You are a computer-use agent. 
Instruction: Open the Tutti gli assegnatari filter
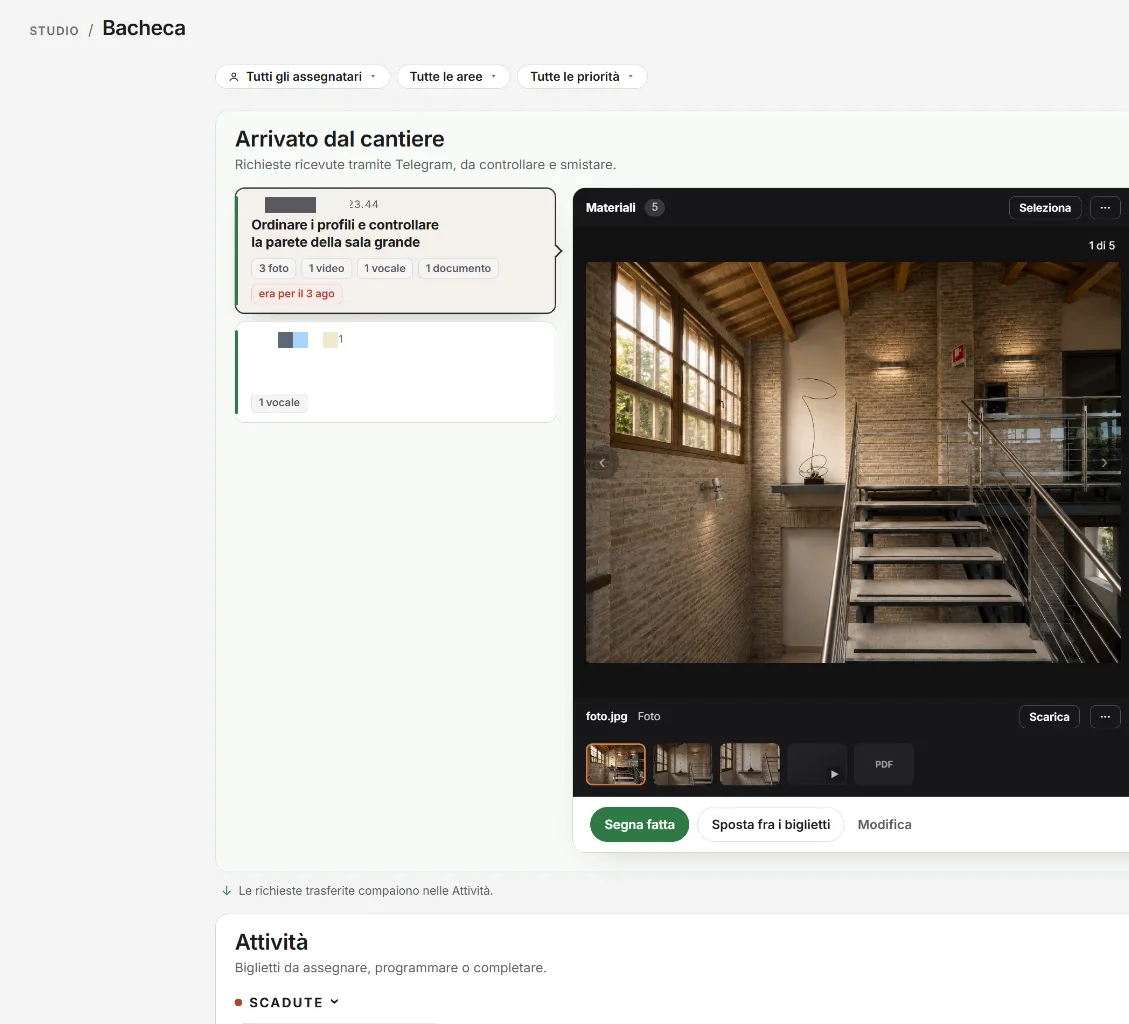(x=302, y=76)
